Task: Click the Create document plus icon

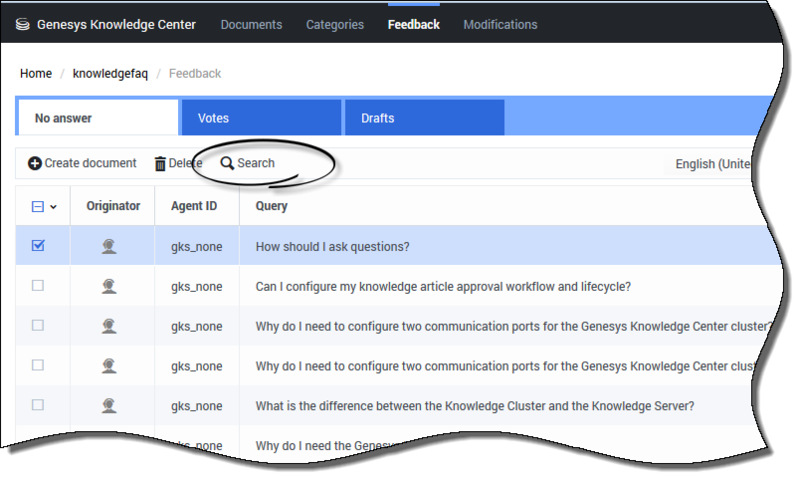Action: 35,163
